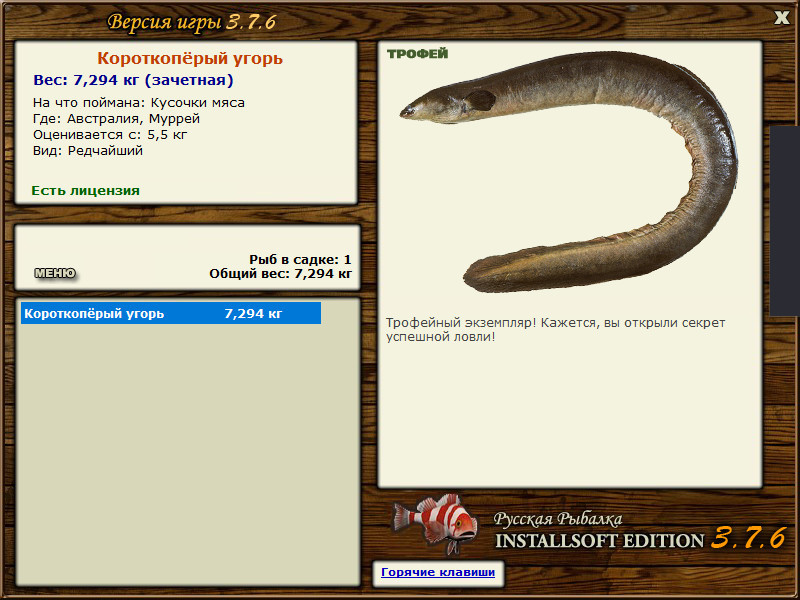Click the Трофейный экземпляр description text
The height and width of the screenshot is (600, 800).
coord(555,330)
